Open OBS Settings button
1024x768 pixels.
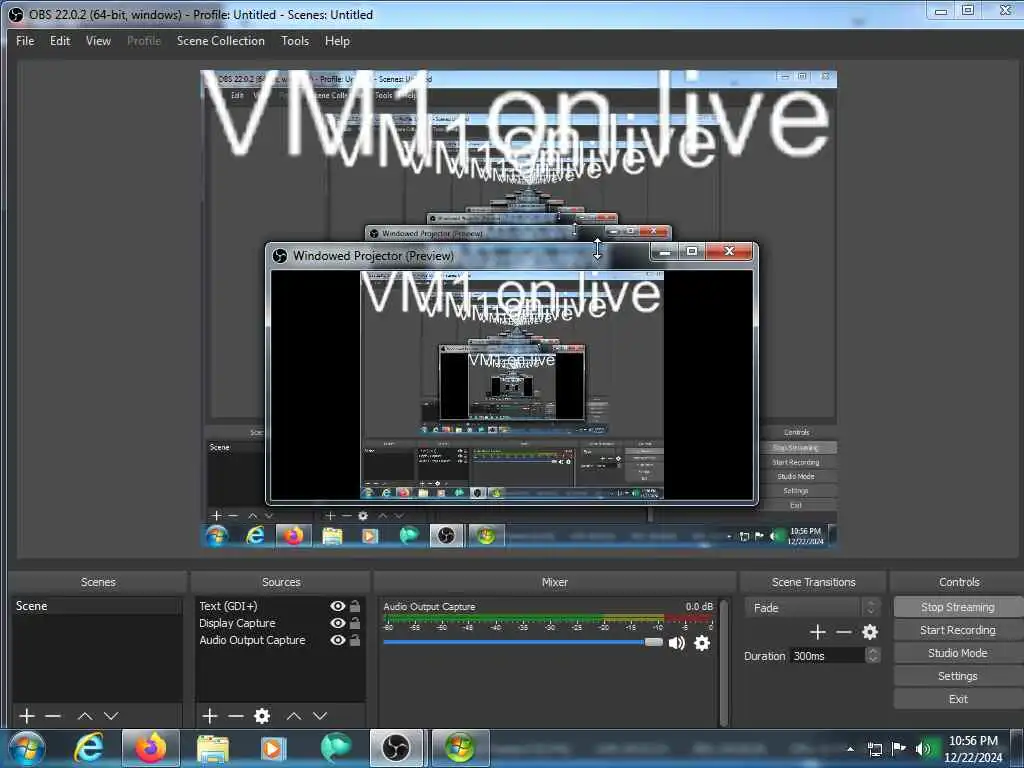point(957,676)
